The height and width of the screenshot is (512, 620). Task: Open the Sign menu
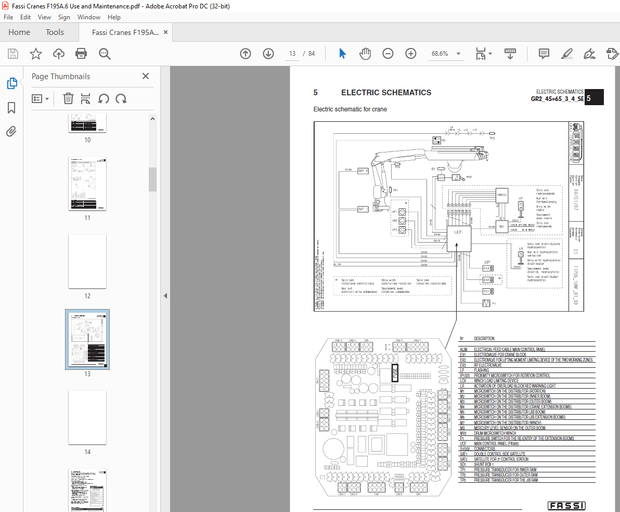click(x=64, y=17)
